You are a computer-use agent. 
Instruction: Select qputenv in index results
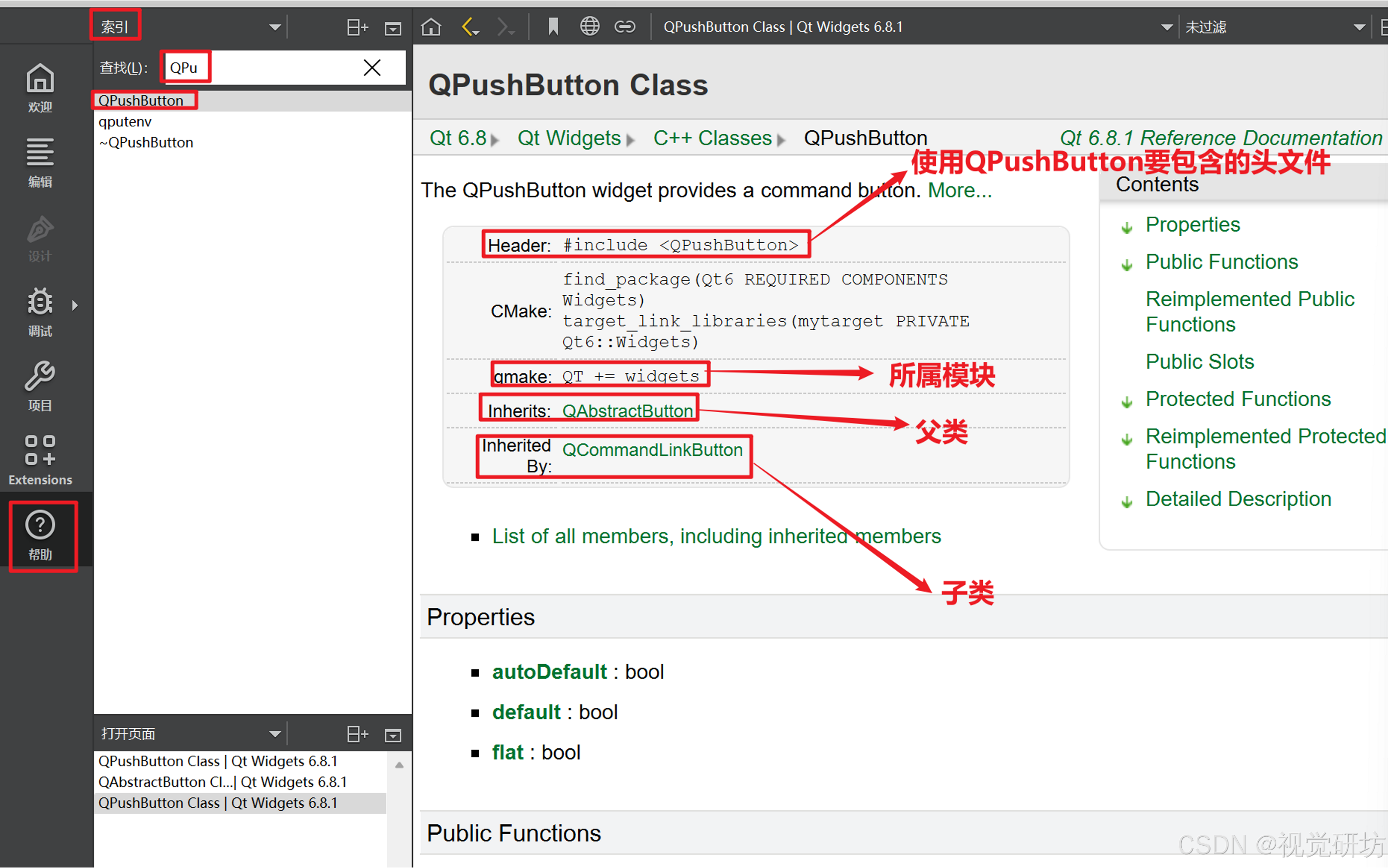pos(125,122)
